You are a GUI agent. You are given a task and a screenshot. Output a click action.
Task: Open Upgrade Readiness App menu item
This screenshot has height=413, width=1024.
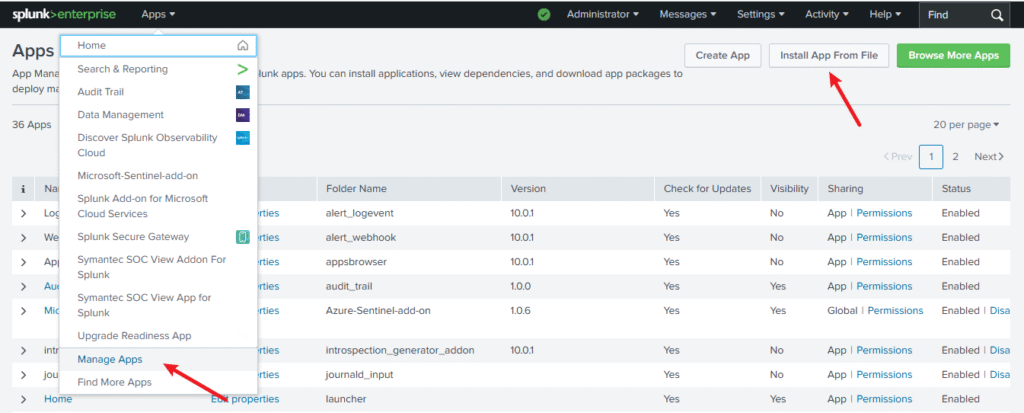tap(134, 336)
